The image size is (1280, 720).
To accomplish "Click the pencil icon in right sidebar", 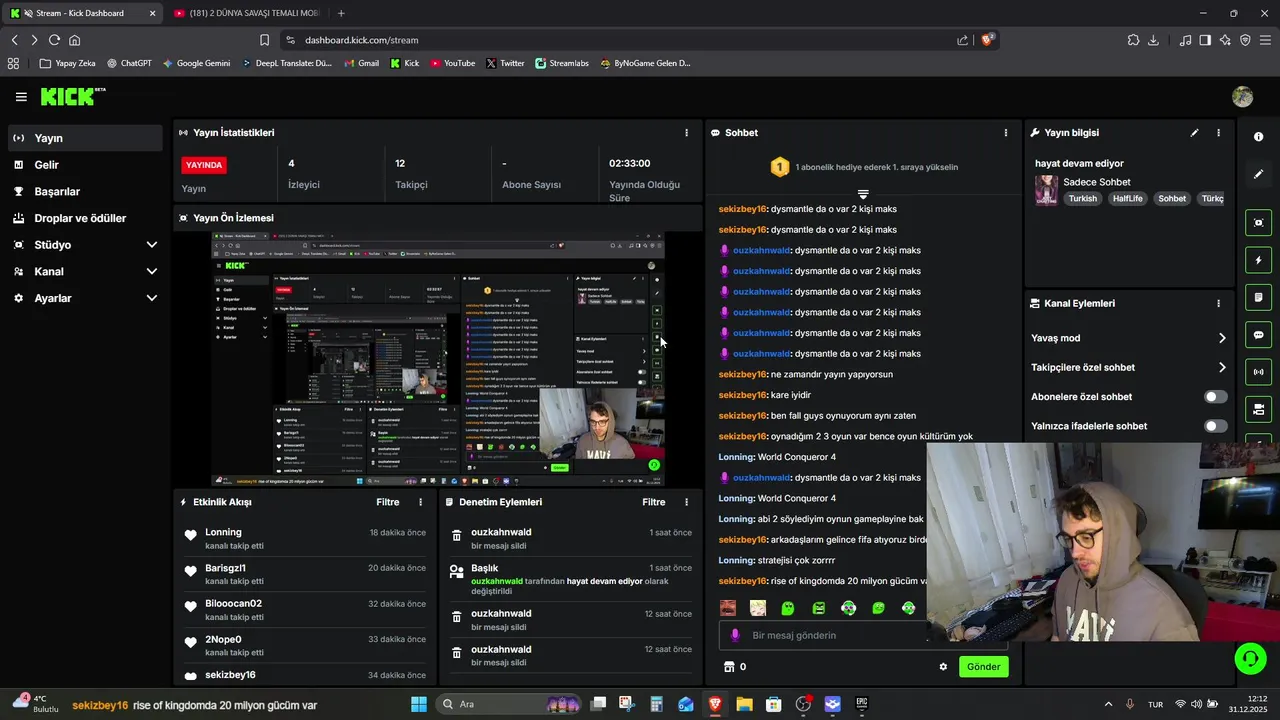I will pos(1258,174).
